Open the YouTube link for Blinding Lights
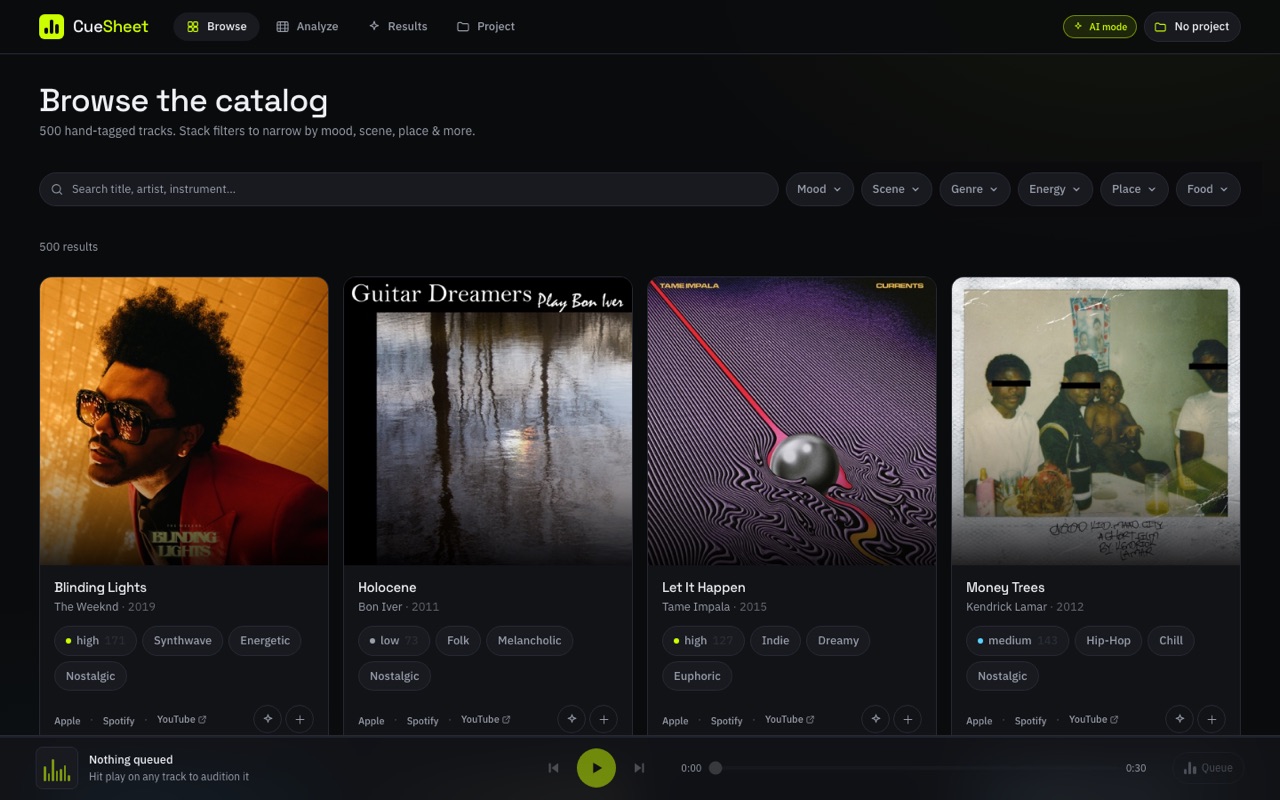Image resolution: width=1280 pixels, height=800 pixels. tap(181, 719)
